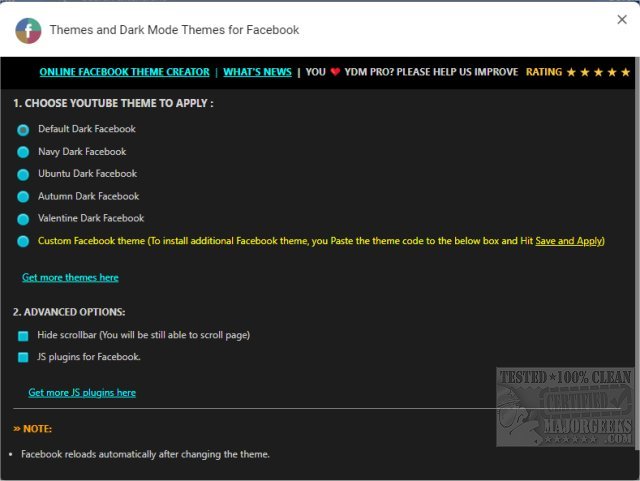Click 'Hide scrollbar (You will be still able to scroll page)' text
The image size is (640, 481).
click(x=144, y=335)
